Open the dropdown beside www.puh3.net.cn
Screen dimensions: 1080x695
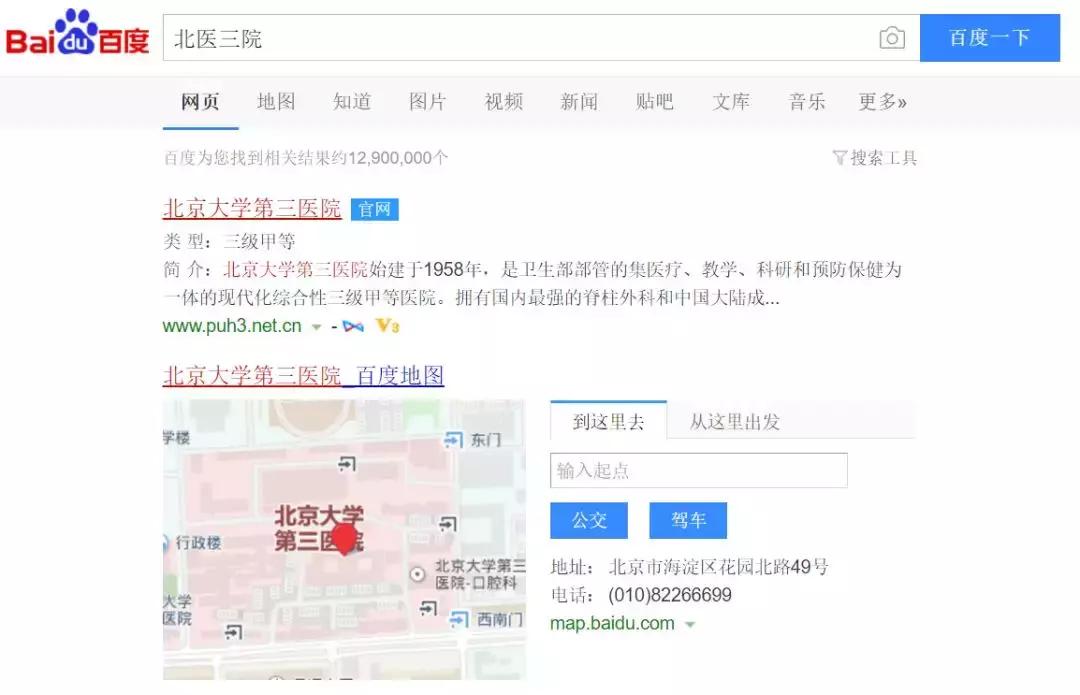pyautogui.click(x=317, y=326)
